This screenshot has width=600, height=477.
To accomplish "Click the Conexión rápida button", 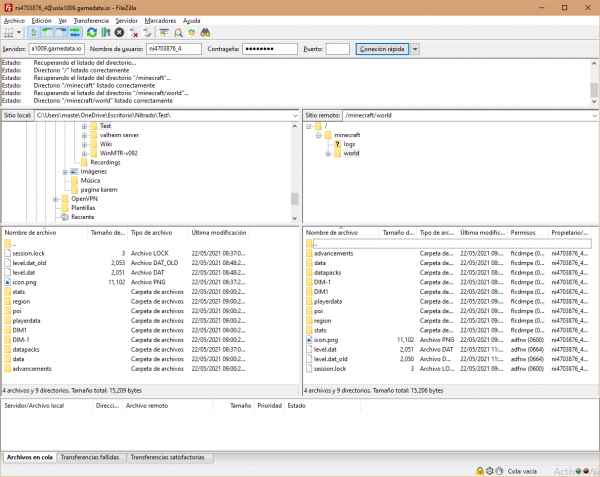I will pyautogui.click(x=382, y=49).
